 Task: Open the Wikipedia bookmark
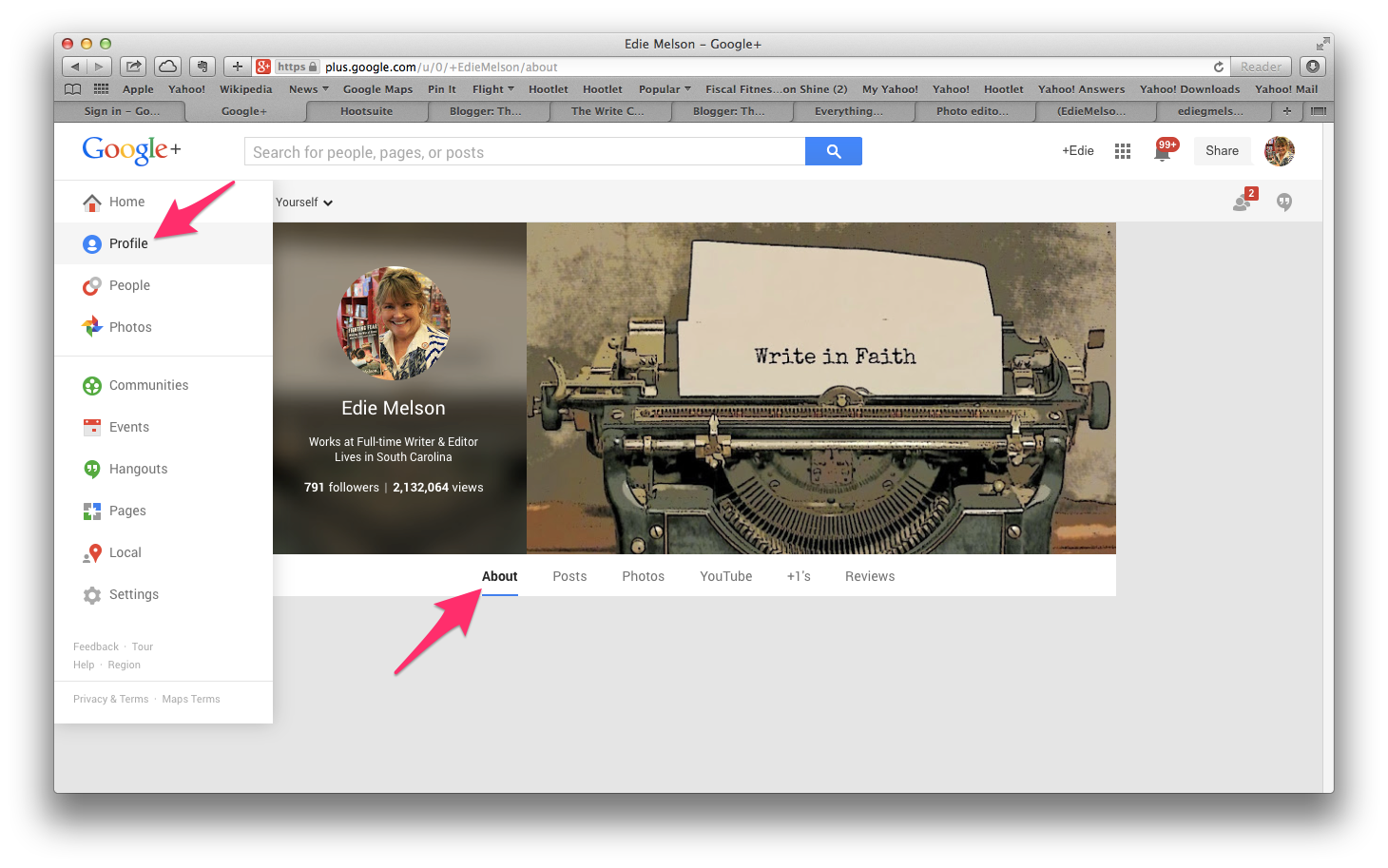[x=245, y=89]
